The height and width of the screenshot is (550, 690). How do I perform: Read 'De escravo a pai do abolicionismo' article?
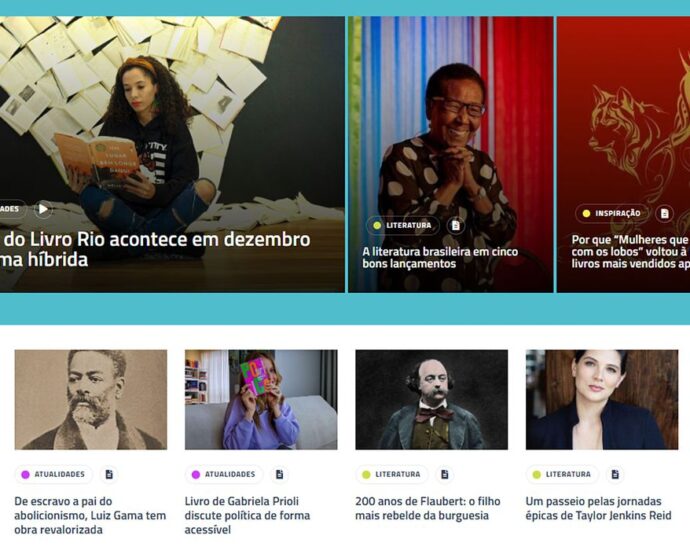coord(90,515)
